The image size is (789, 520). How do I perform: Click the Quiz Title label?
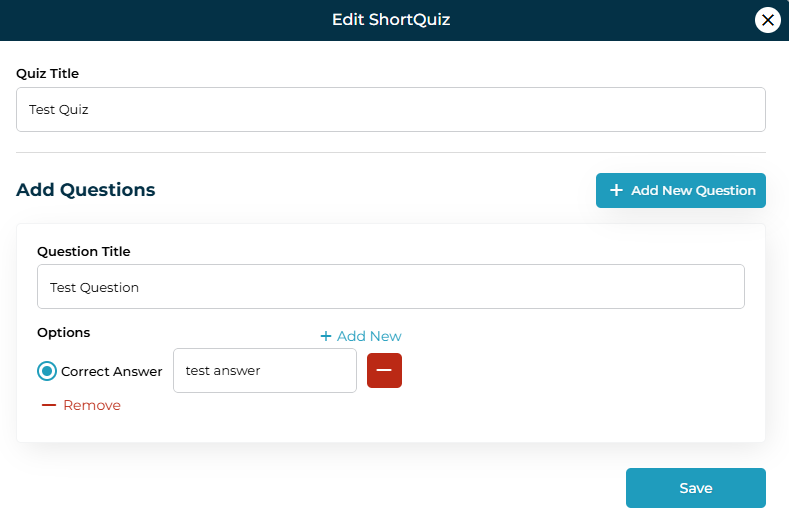tap(47, 73)
